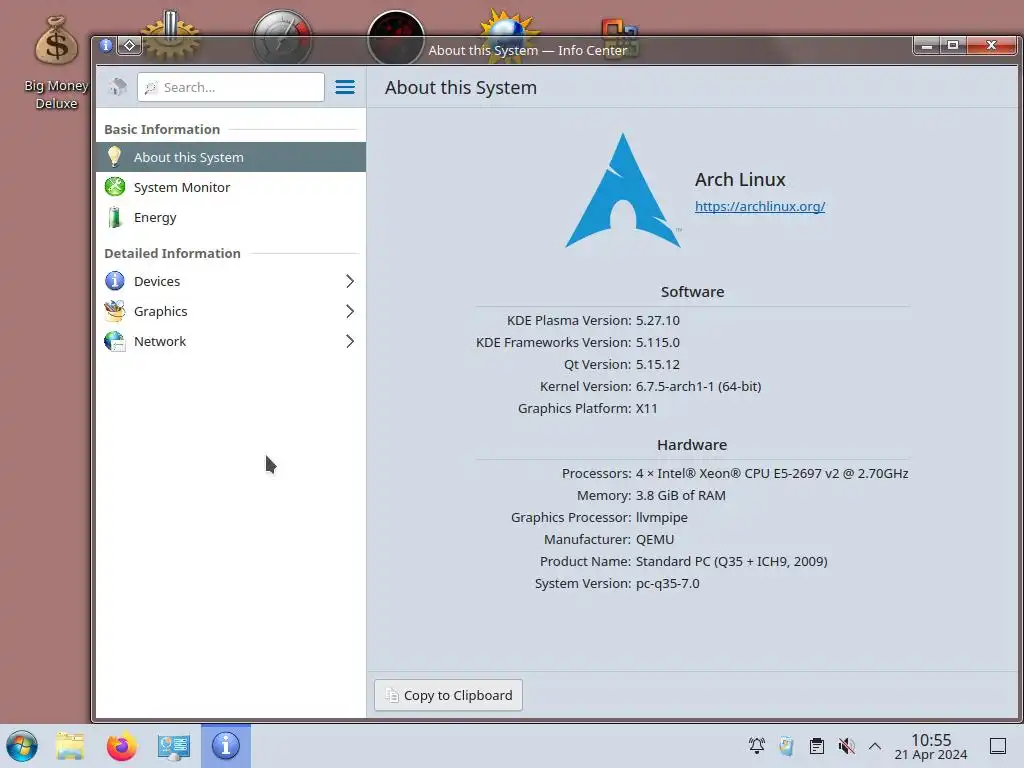
Task: Click the home button in sidebar toolbar
Action: point(118,87)
